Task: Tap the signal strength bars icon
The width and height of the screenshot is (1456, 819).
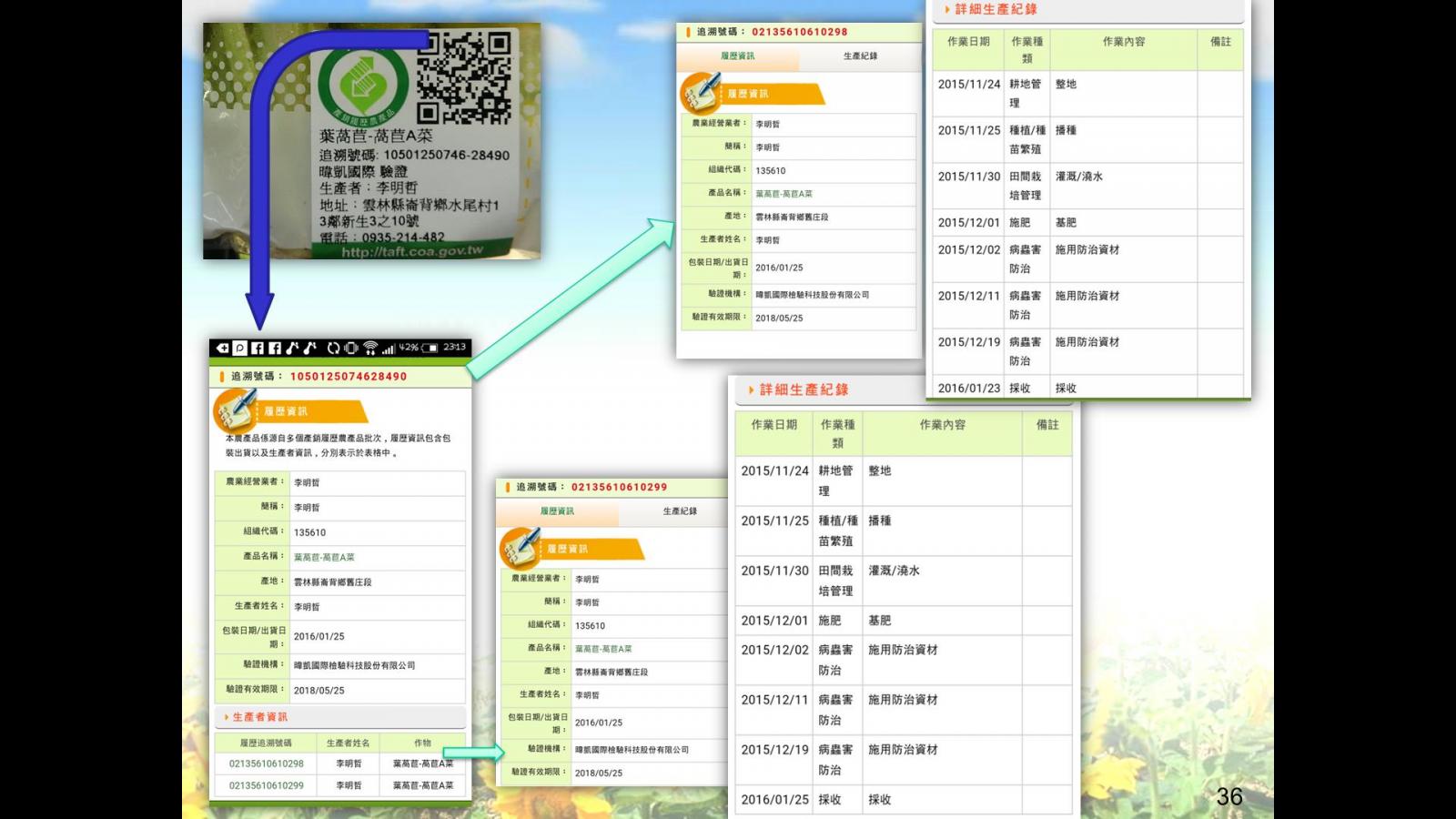Action: [389, 348]
